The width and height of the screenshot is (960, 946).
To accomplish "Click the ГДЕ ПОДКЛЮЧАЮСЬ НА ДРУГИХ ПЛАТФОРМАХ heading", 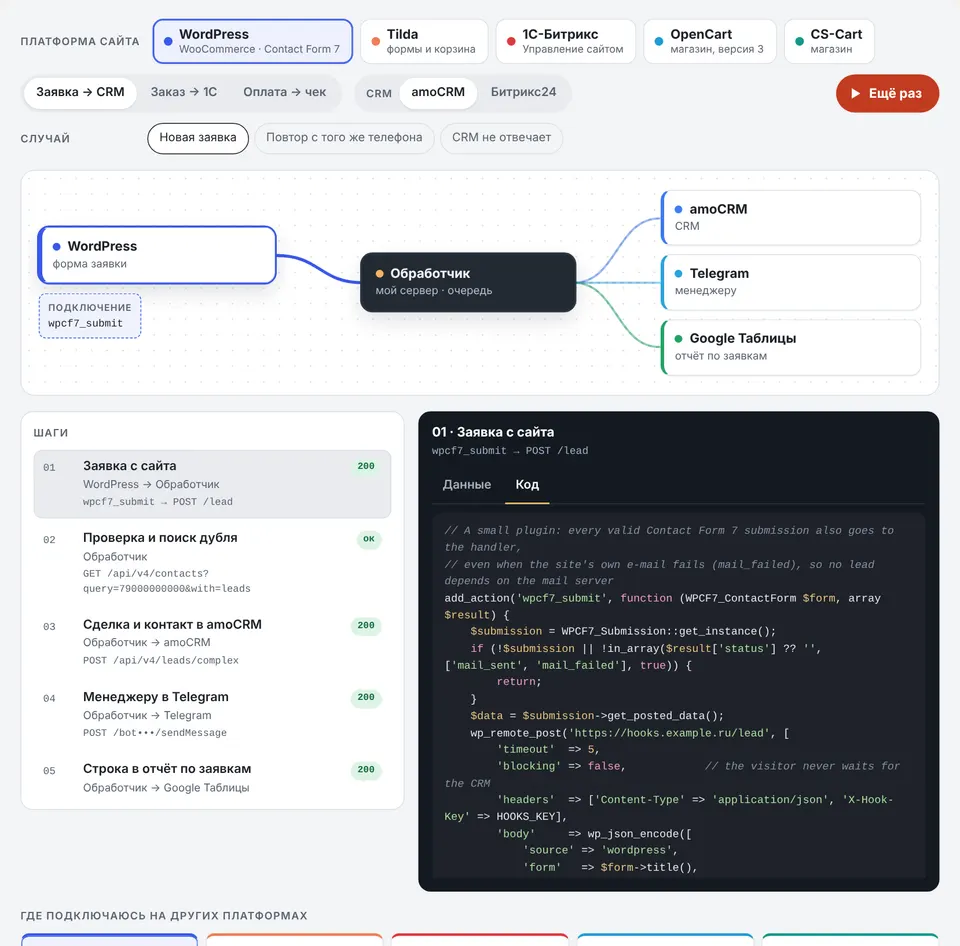I will (x=164, y=916).
